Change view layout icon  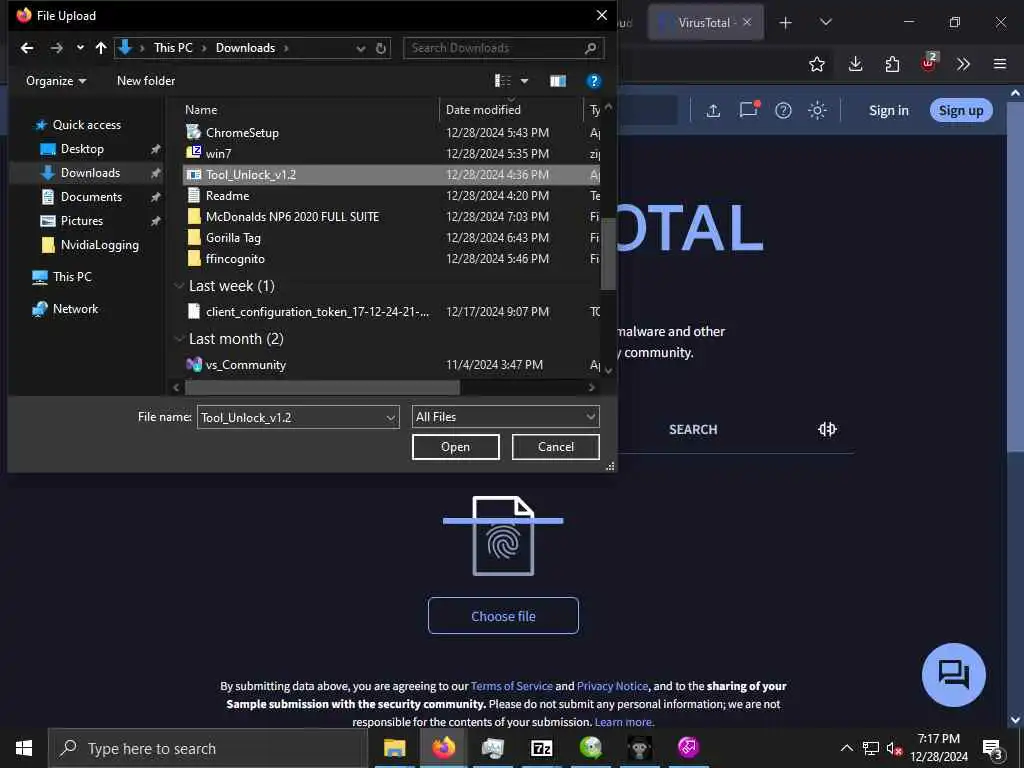pyautogui.click(x=503, y=81)
